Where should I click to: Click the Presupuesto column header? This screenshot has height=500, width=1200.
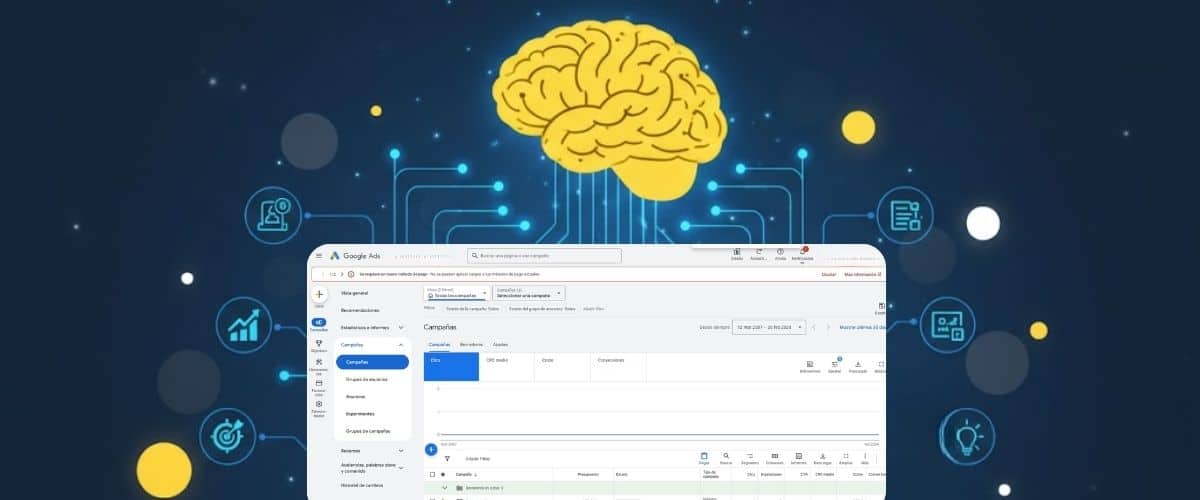click(588, 474)
